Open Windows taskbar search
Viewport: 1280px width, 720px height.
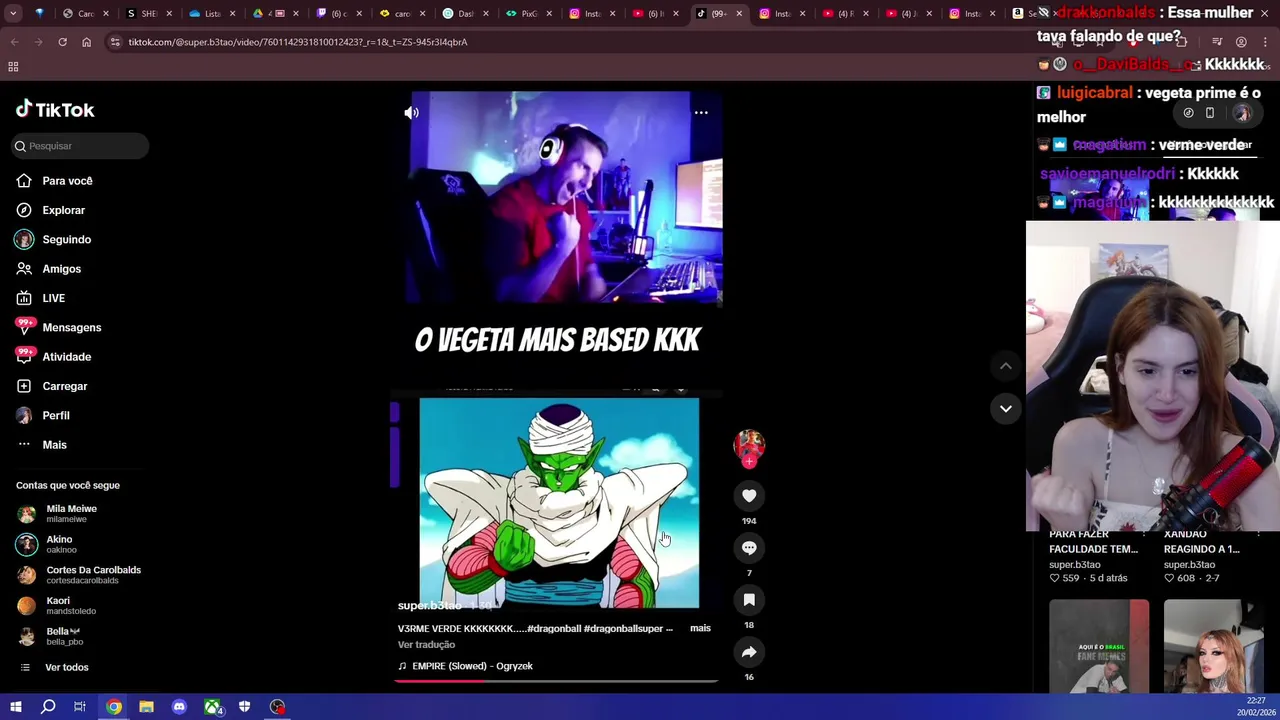coord(48,707)
